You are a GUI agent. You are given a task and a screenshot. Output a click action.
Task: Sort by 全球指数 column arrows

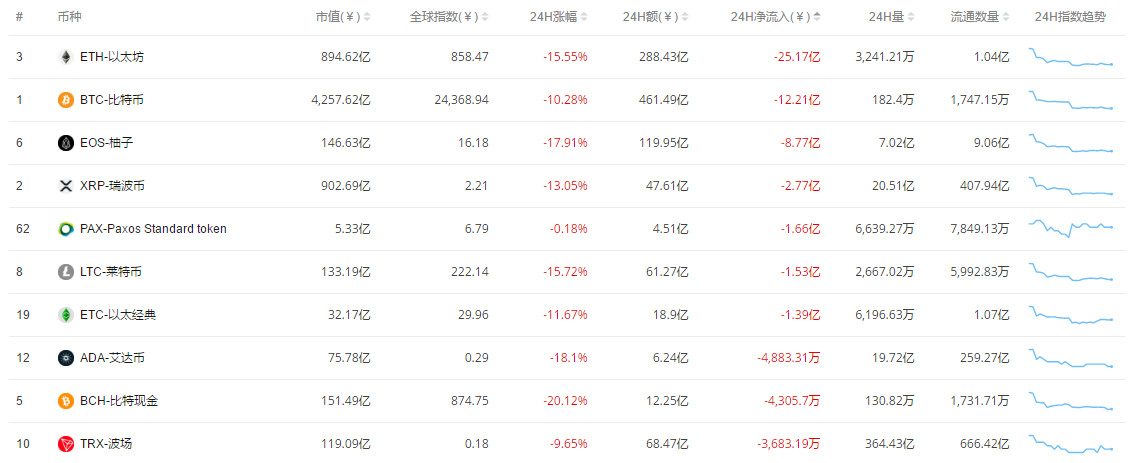[485, 17]
